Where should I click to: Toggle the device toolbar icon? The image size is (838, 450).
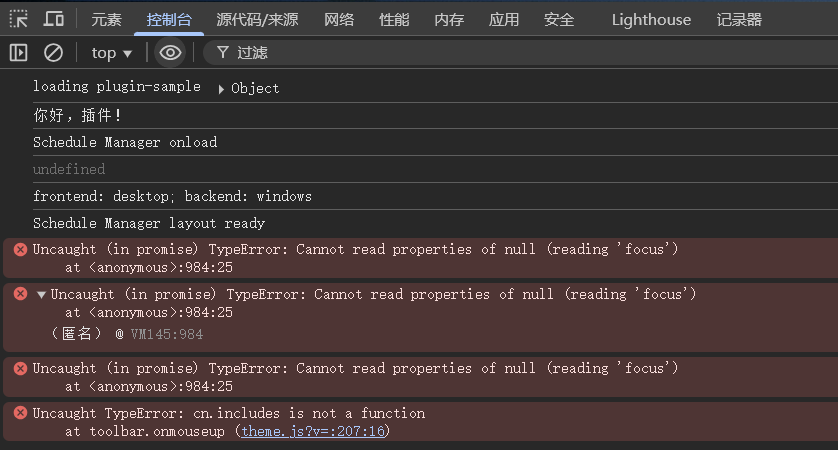pyautogui.click(x=54, y=19)
